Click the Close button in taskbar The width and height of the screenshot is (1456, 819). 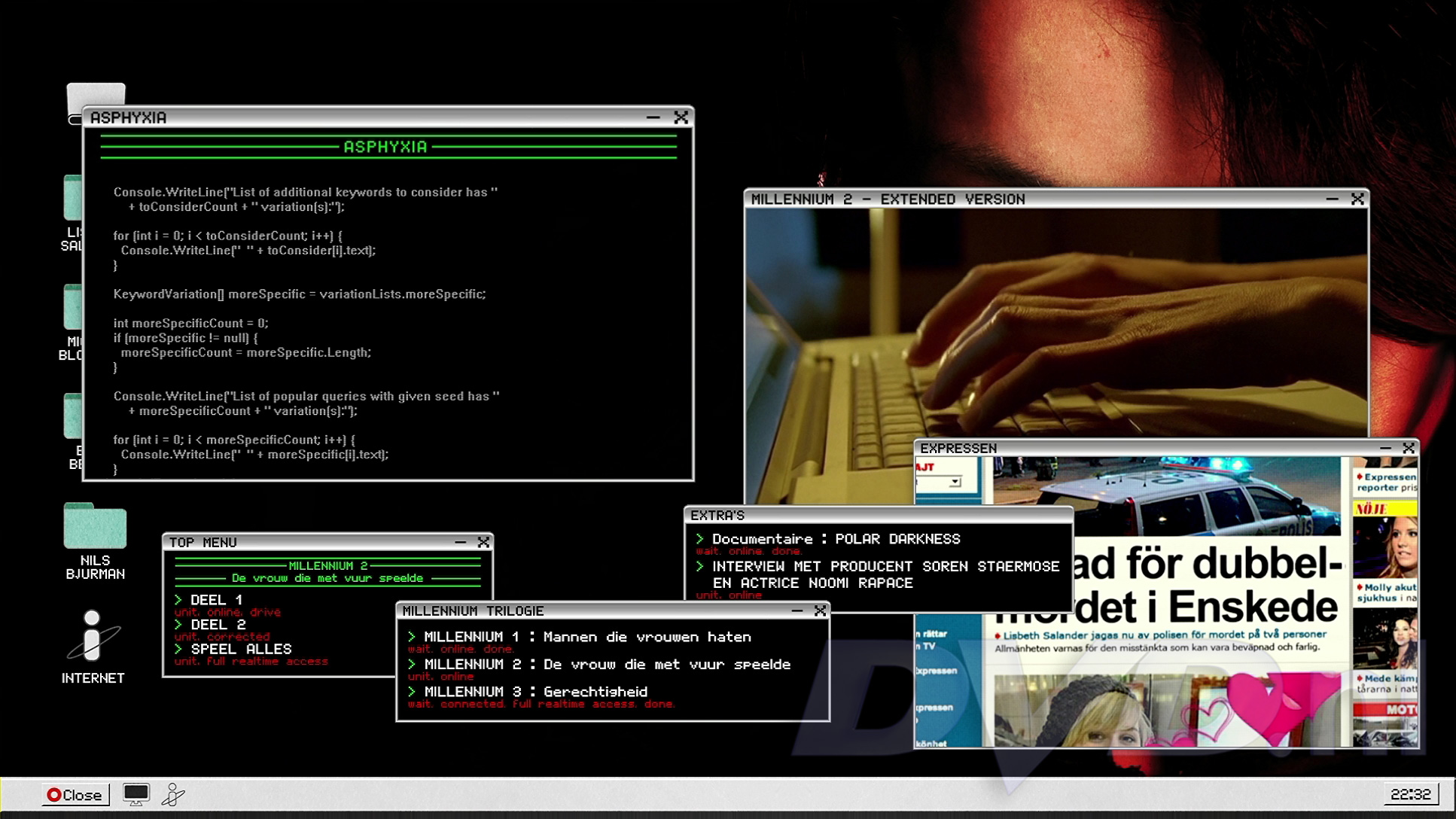pyautogui.click(x=75, y=795)
